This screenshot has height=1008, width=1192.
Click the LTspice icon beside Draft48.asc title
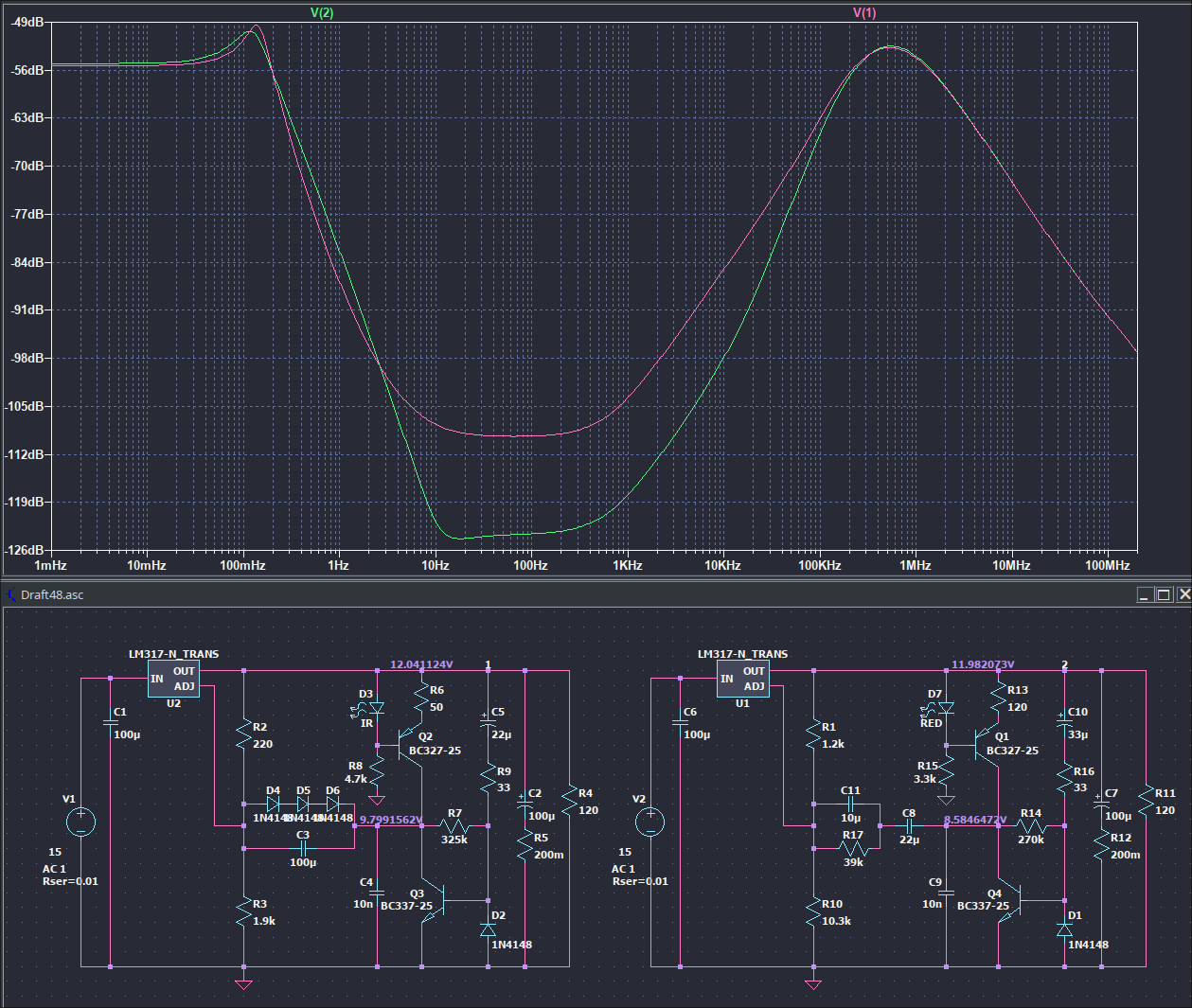10,594
